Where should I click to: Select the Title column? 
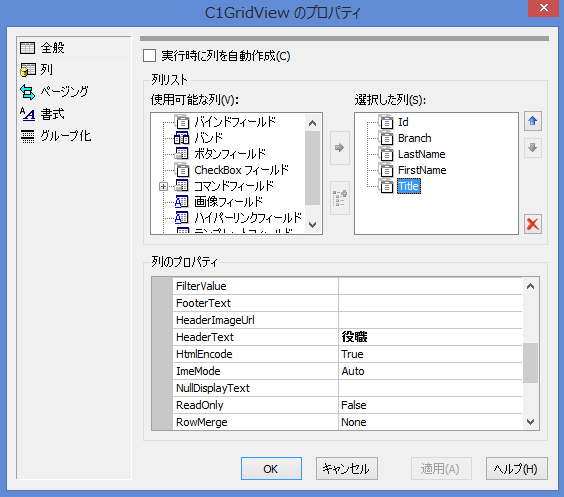pyautogui.click(x=409, y=186)
